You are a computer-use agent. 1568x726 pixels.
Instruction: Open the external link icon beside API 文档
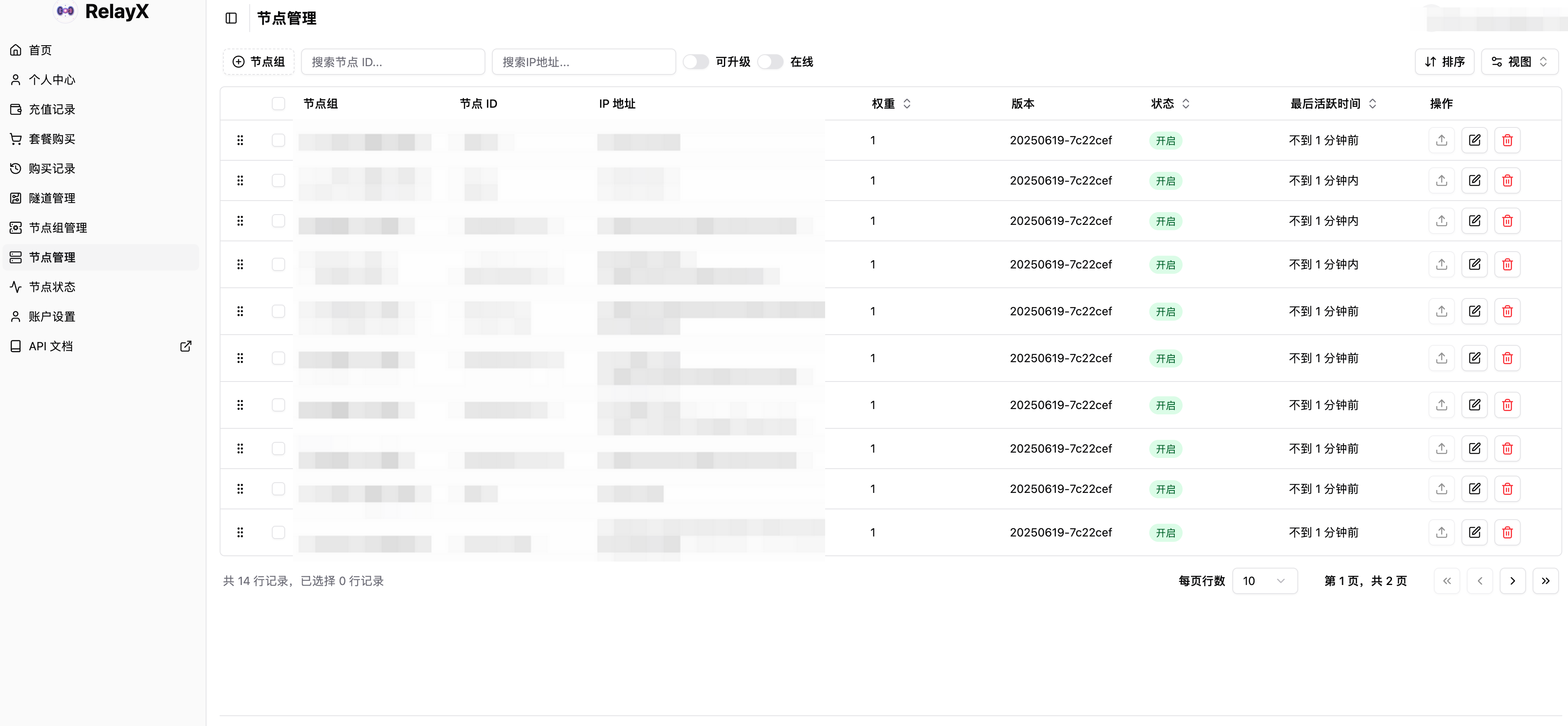(186, 346)
